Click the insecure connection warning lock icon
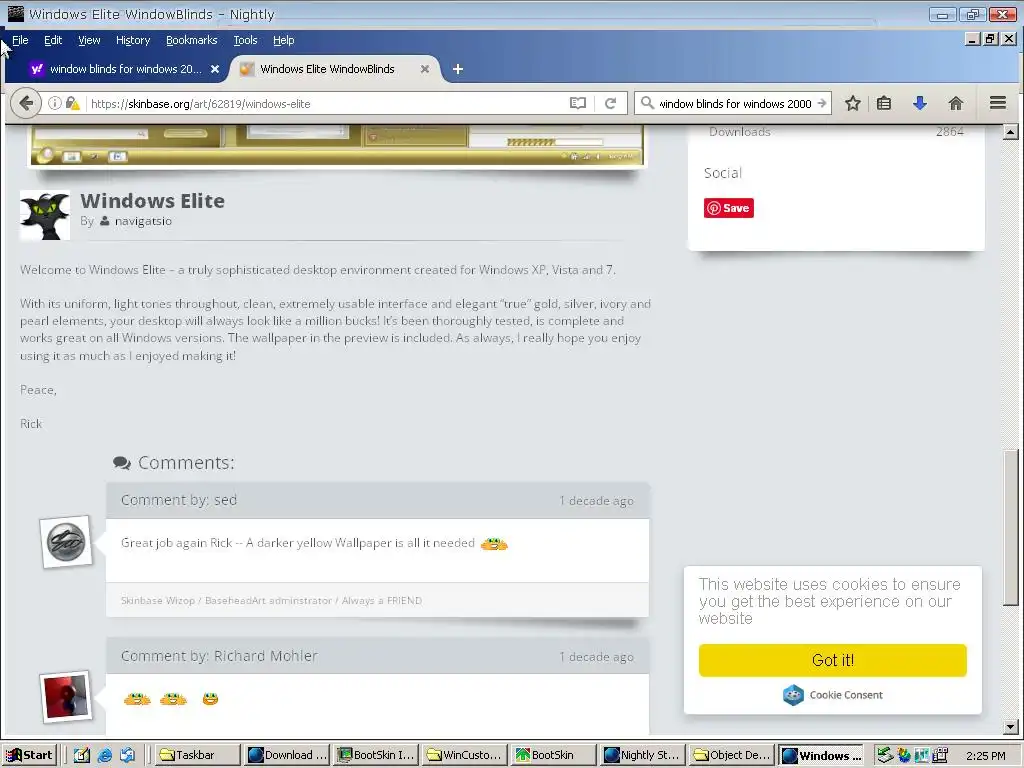This screenshot has width=1024, height=768. (x=72, y=103)
